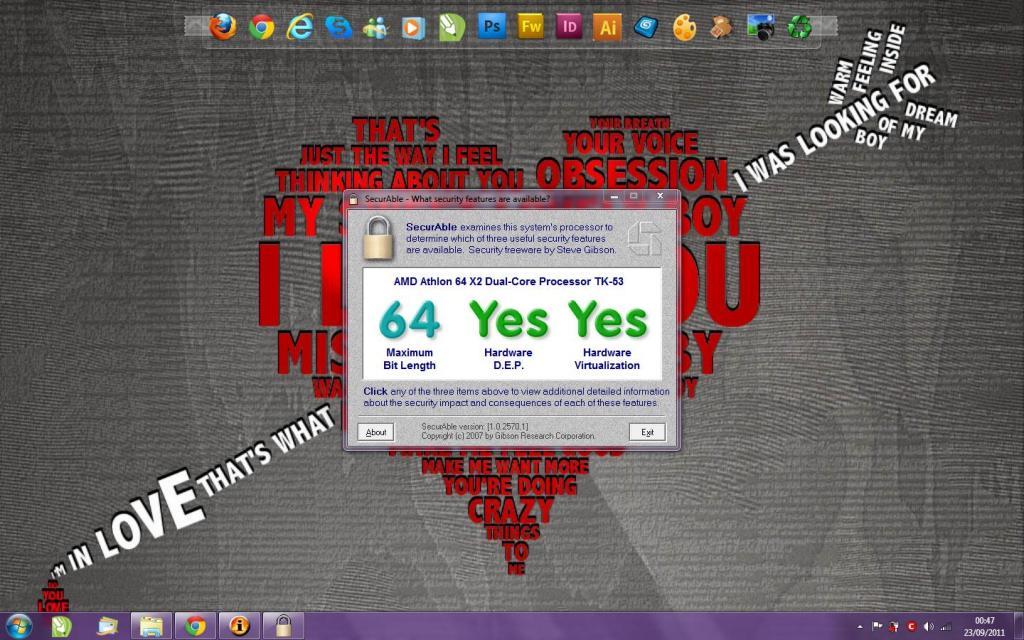Launch Photoshop from the dock
This screenshot has height=640, width=1024.
(x=492, y=26)
